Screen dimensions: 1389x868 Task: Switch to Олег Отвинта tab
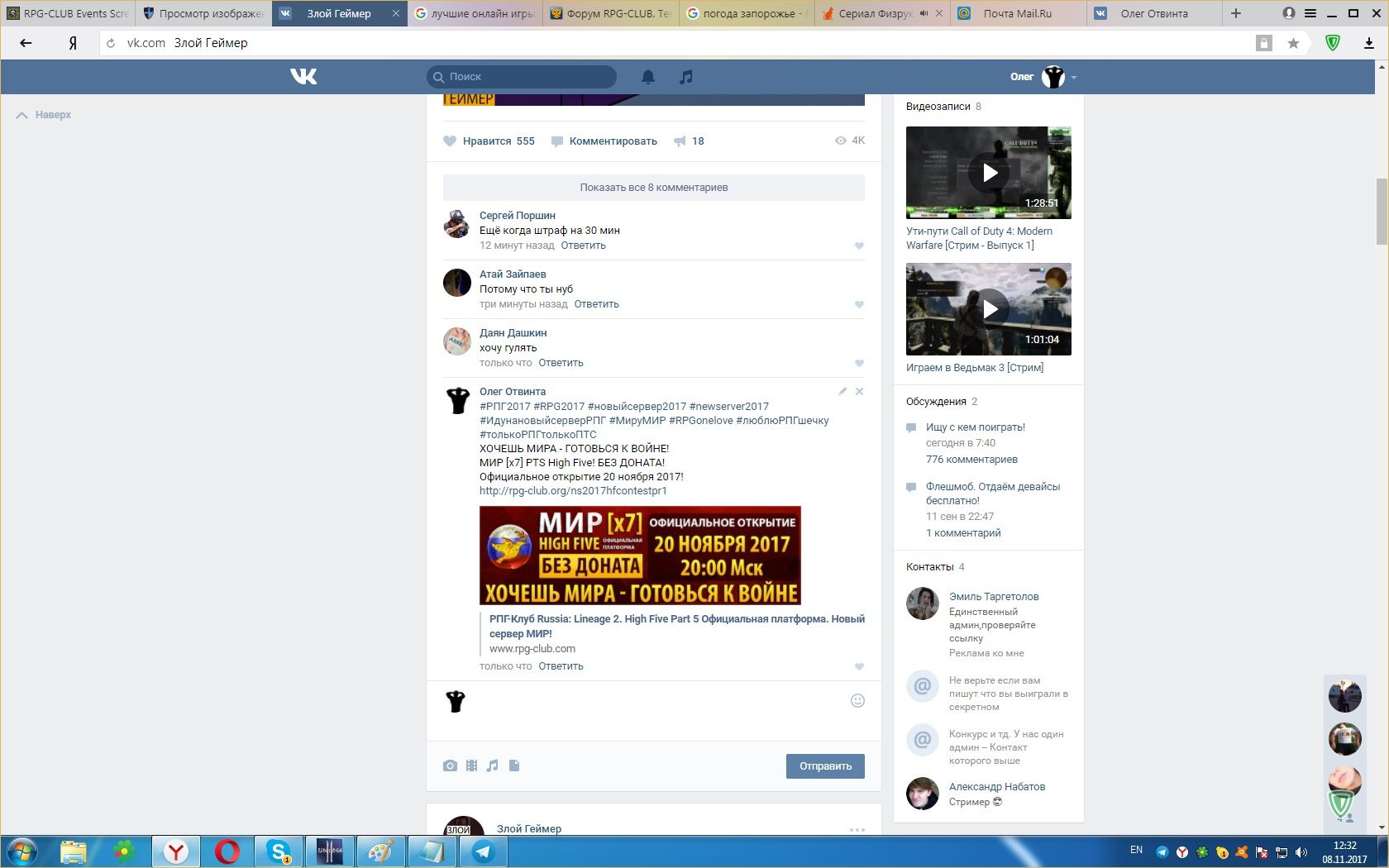click(x=1154, y=13)
